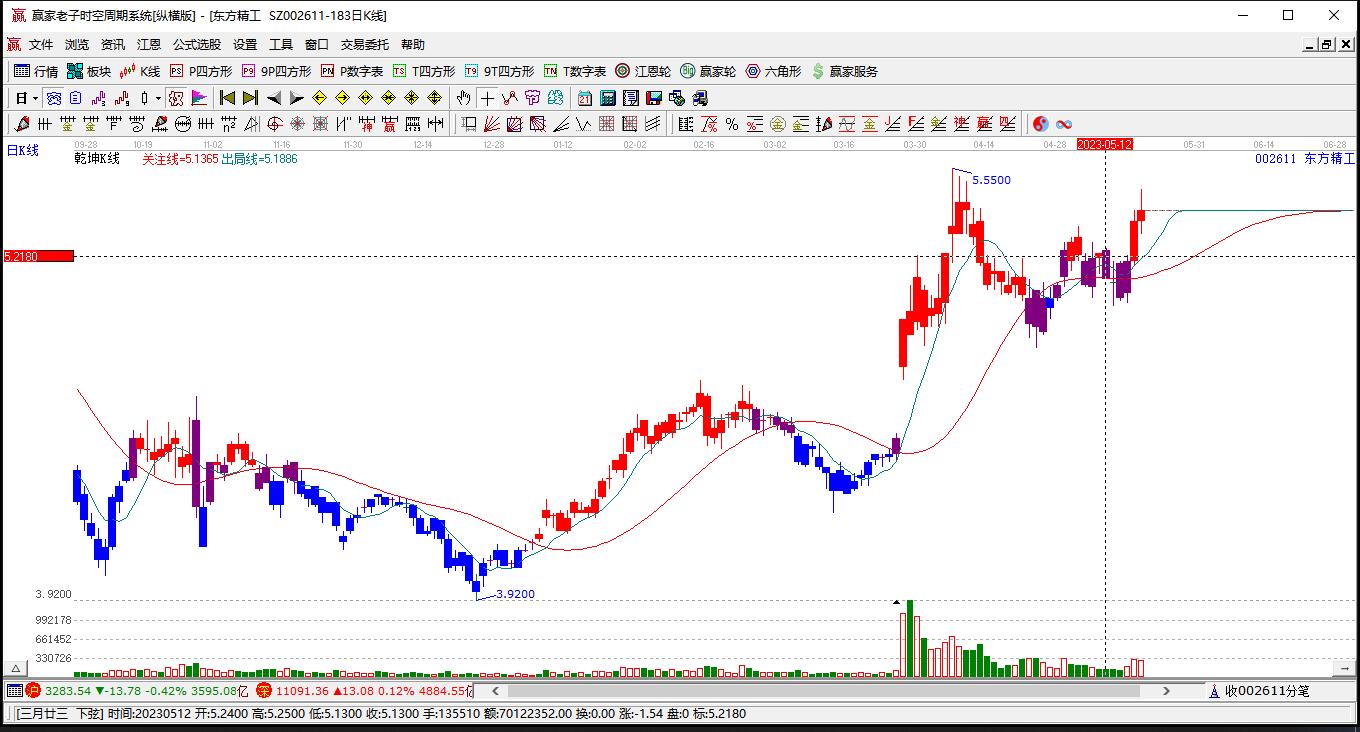Click the 日K线 label at chart top-left

22,150
